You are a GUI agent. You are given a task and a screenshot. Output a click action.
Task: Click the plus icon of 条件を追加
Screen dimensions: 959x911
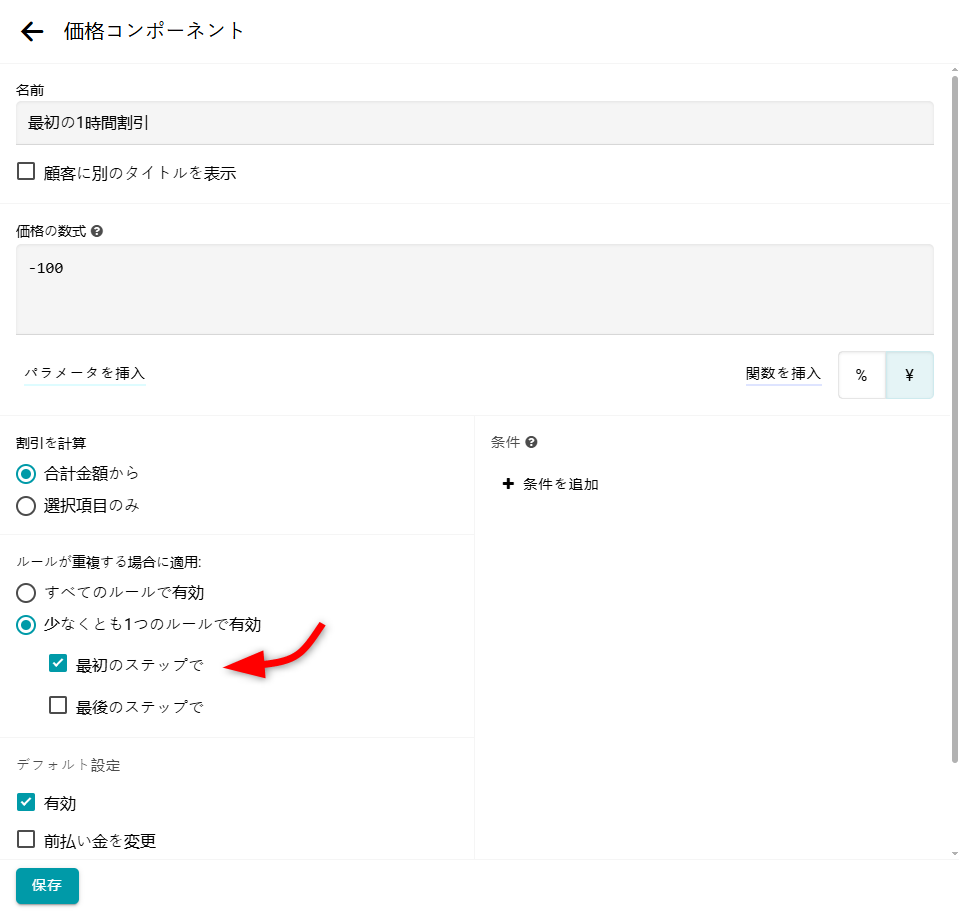click(508, 484)
